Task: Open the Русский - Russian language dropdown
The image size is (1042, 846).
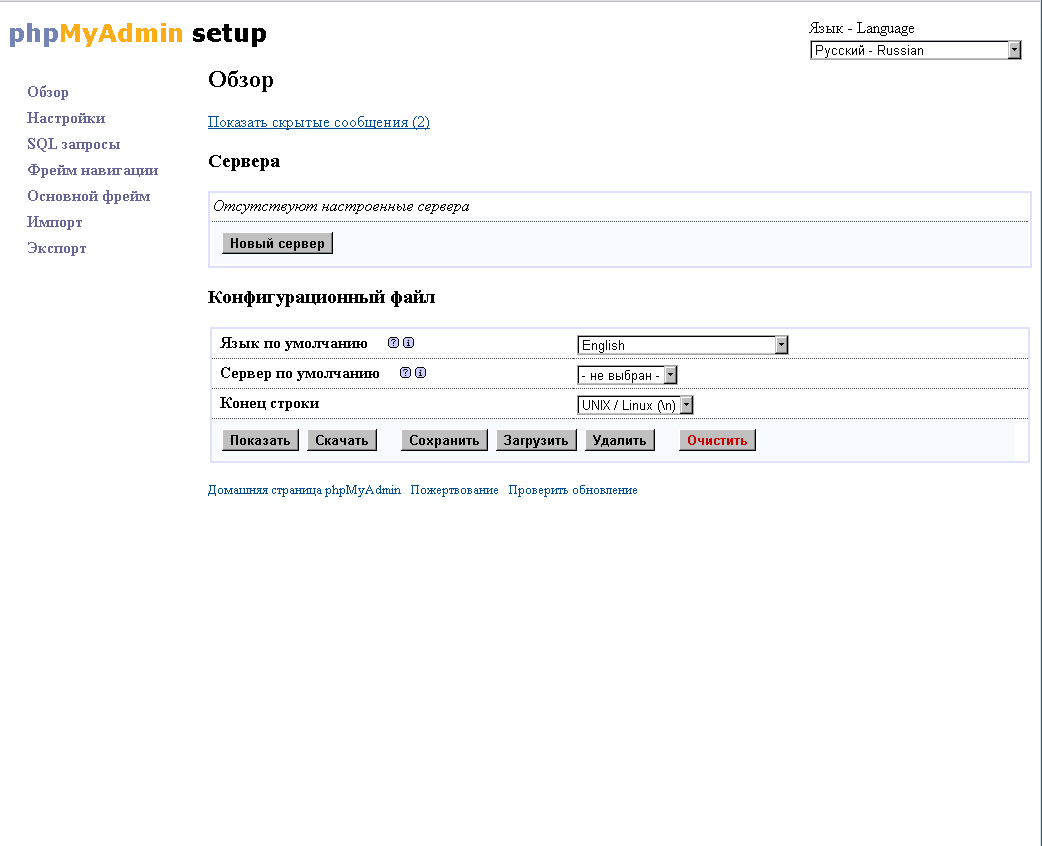Action: 915,51
